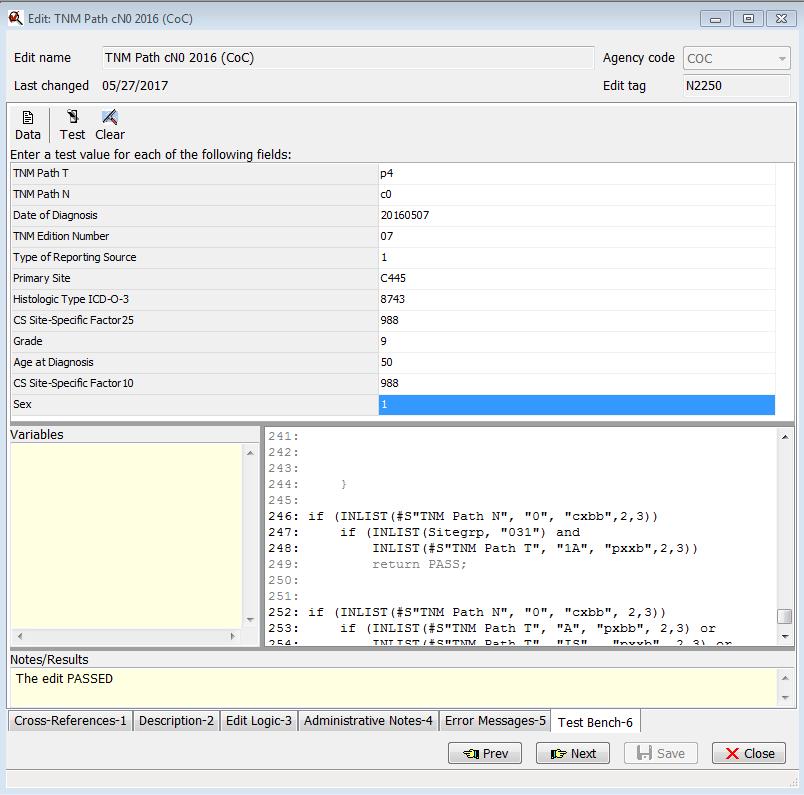Edit Date of Diagnosis value 20160507
This screenshot has height=795, width=804.
[x=577, y=215]
